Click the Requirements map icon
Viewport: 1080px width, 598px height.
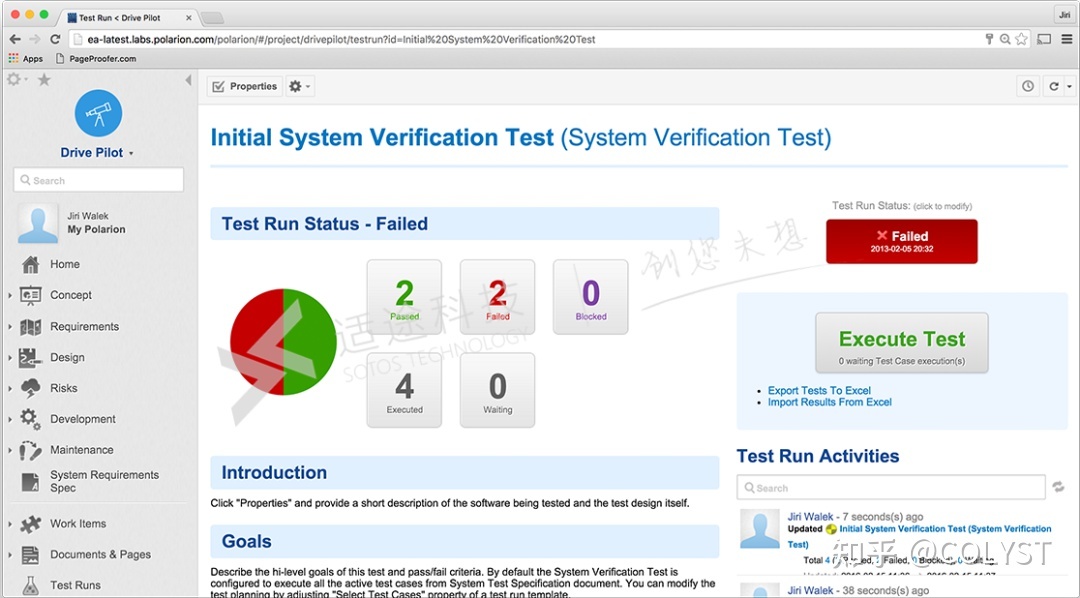(30, 327)
